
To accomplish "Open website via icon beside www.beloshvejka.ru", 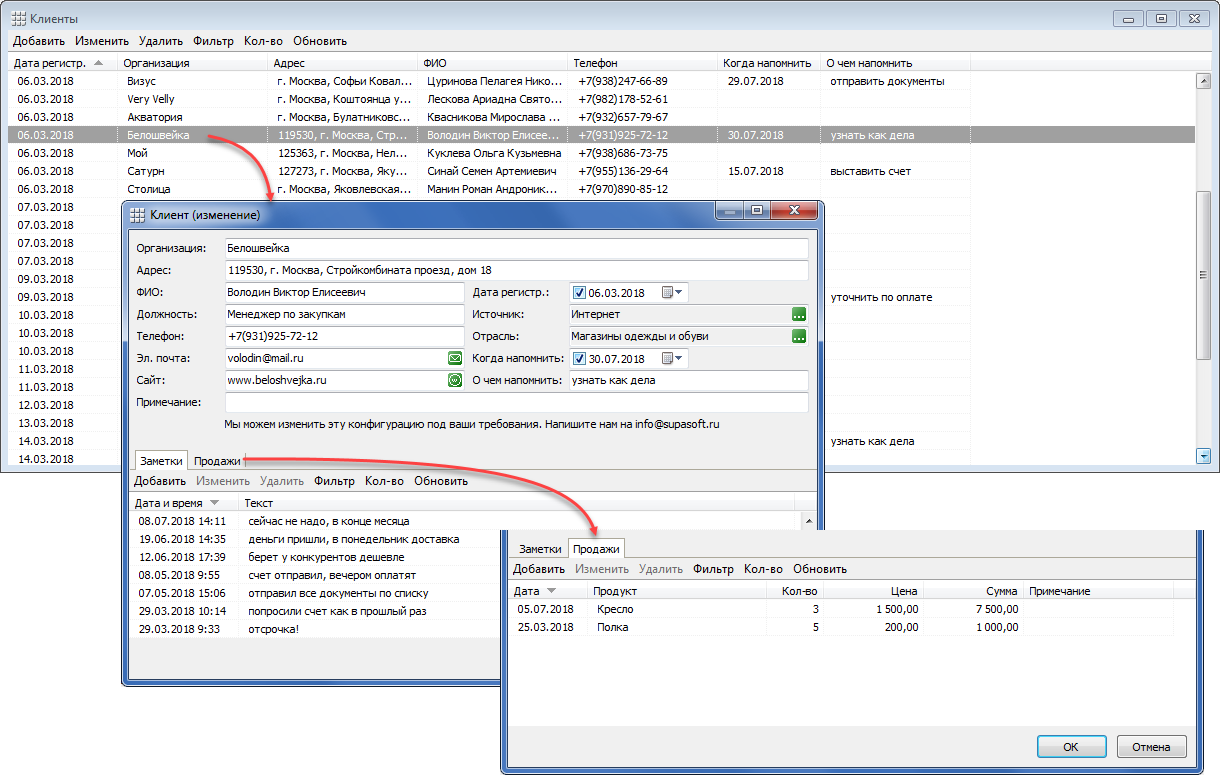I will pyautogui.click(x=454, y=380).
